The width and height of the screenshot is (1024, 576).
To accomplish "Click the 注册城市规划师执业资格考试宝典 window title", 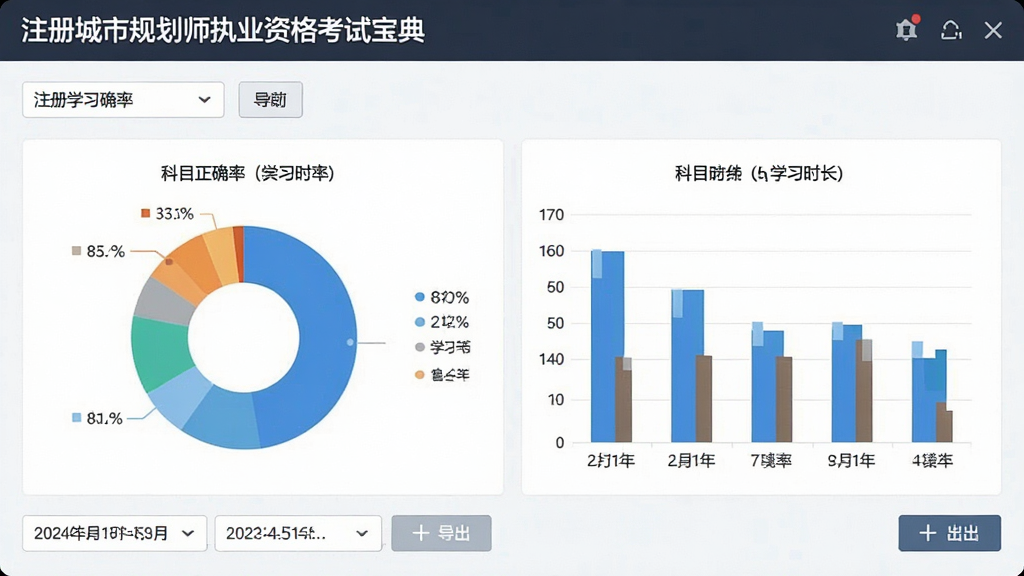I will [x=223, y=31].
